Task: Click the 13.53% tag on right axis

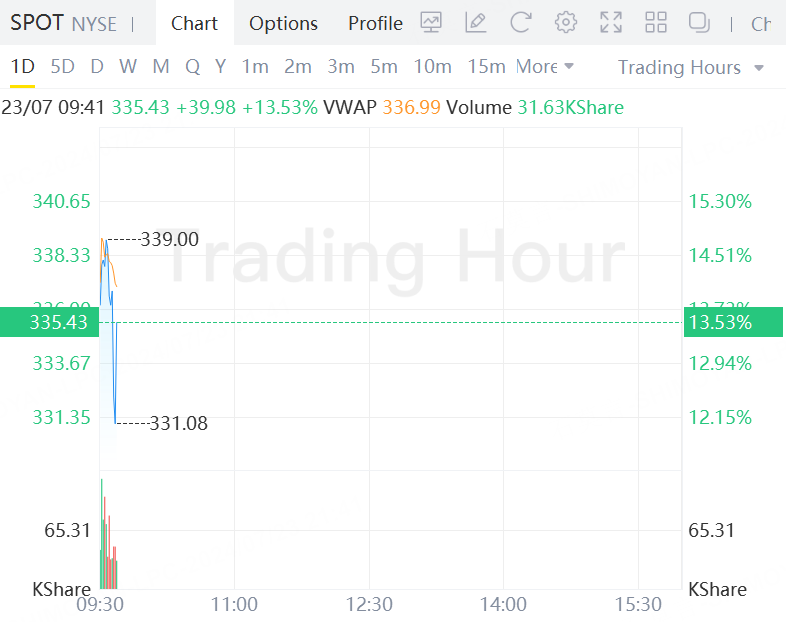Action: coord(733,322)
